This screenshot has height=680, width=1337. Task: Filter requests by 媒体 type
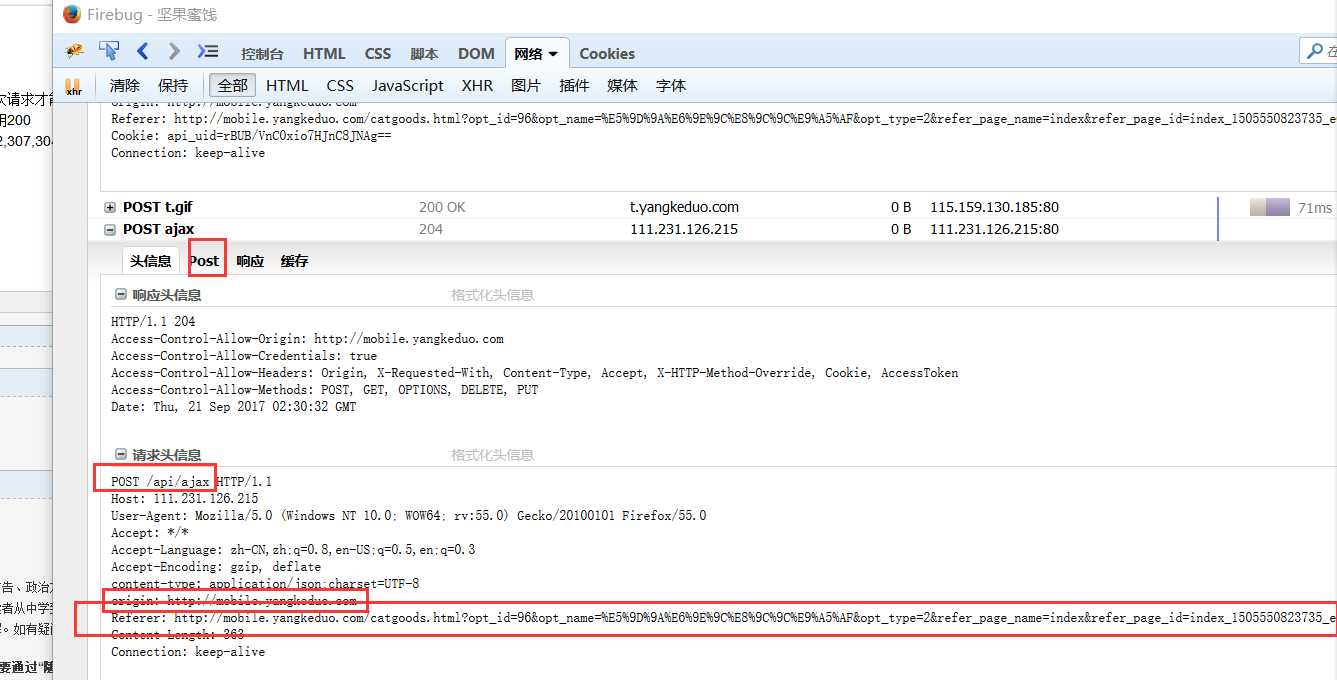(622, 86)
